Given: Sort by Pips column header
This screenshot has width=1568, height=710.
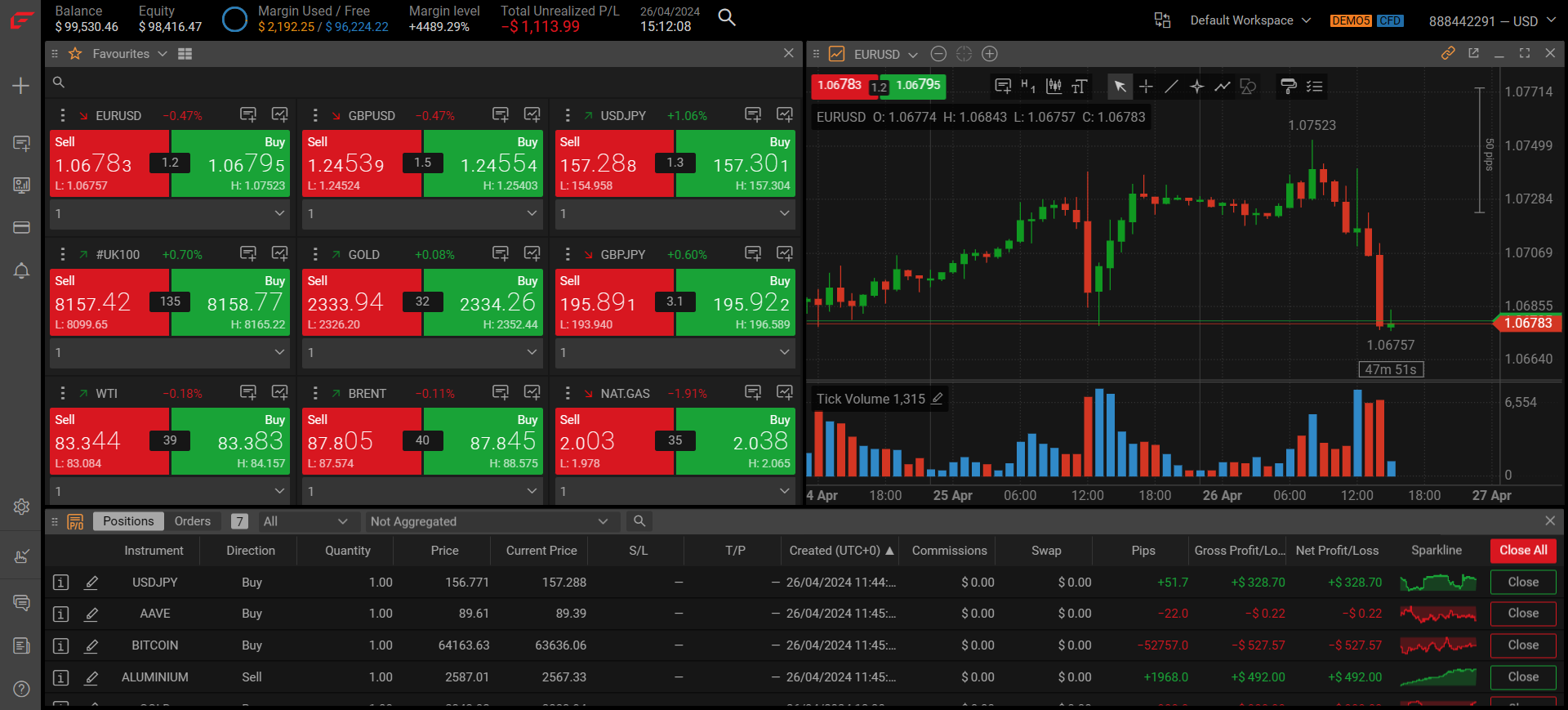Looking at the screenshot, I should pyautogui.click(x=1143, y=551).
